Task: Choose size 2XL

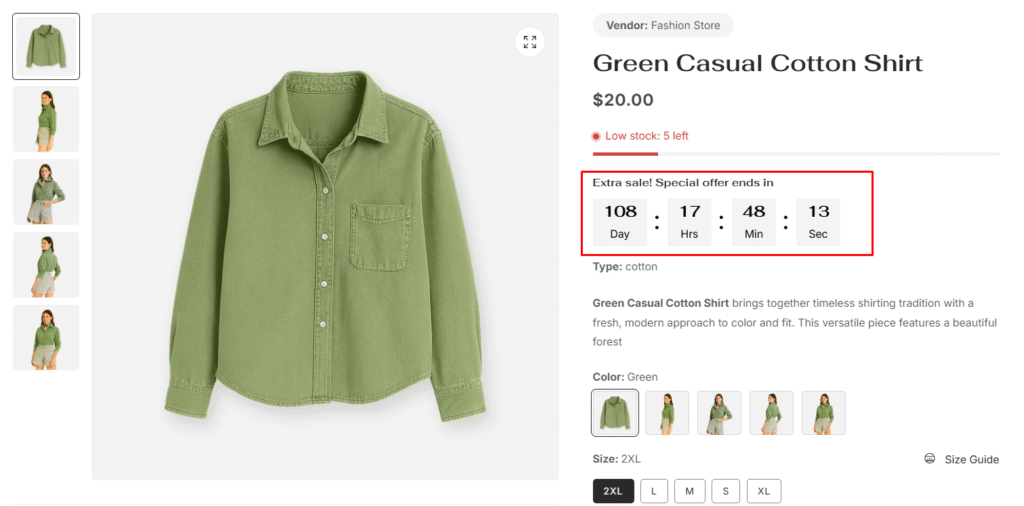Action: tap(613, 492)
